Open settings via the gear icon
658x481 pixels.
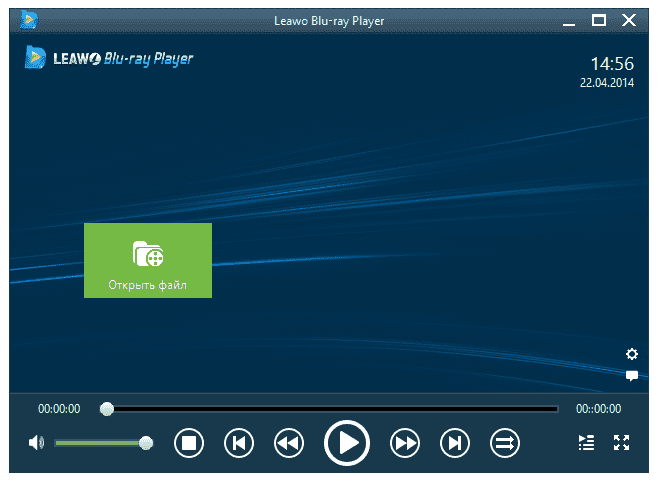point(631,354)
